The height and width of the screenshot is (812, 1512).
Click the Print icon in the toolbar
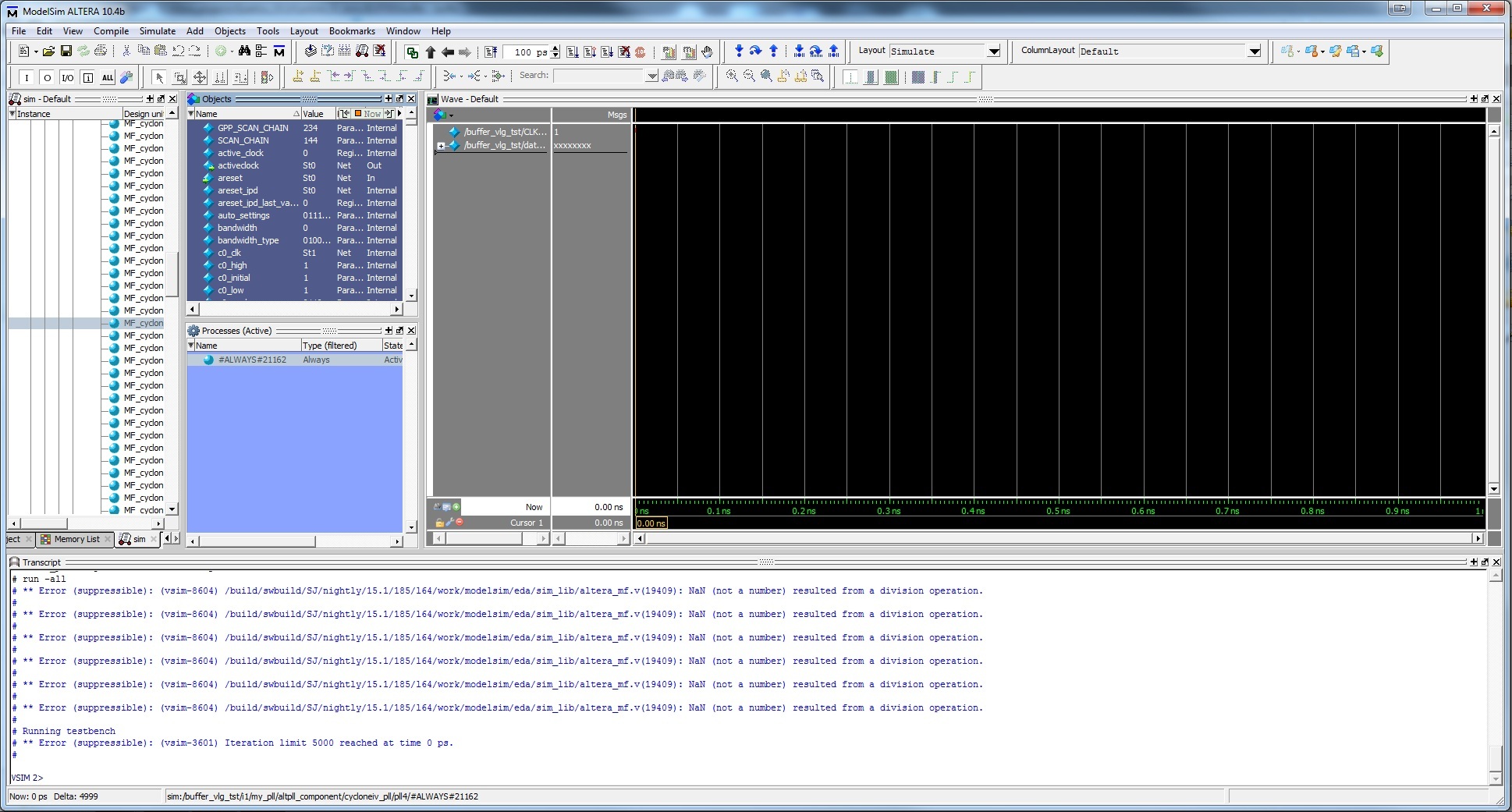click(x=101, y=51)
